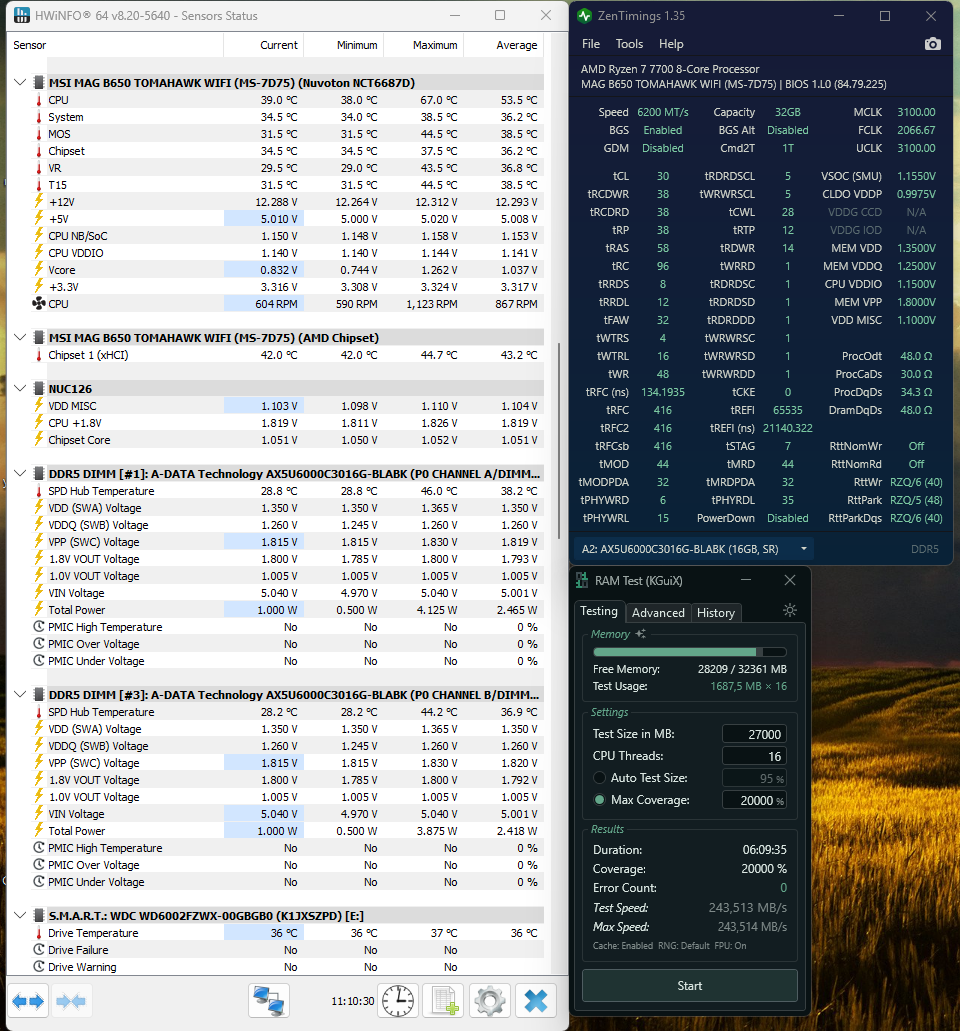Viewport: 960px width, 1031px height.
Task: Click the DIMM #3 memory chip icon
Action: pyautogui.click(x=39, y=694)
